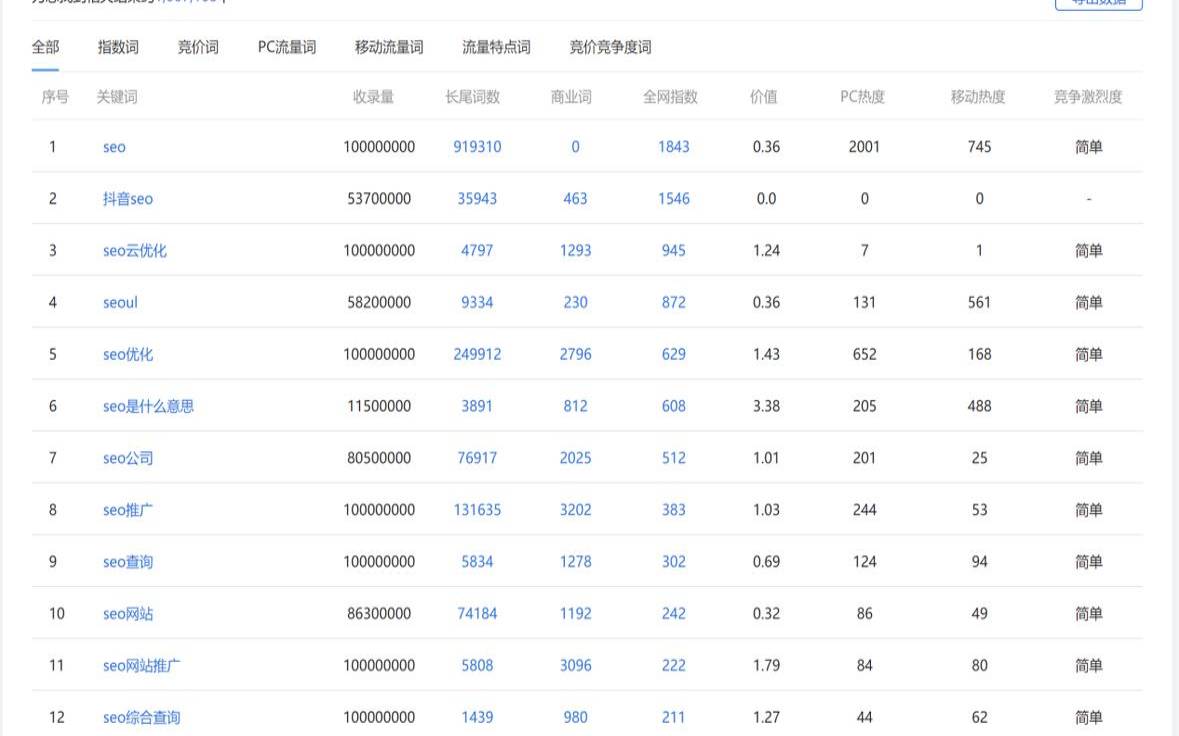Open keyword link seo
This screenshot has width=1179, height=736.
click(x=114, y=147)
